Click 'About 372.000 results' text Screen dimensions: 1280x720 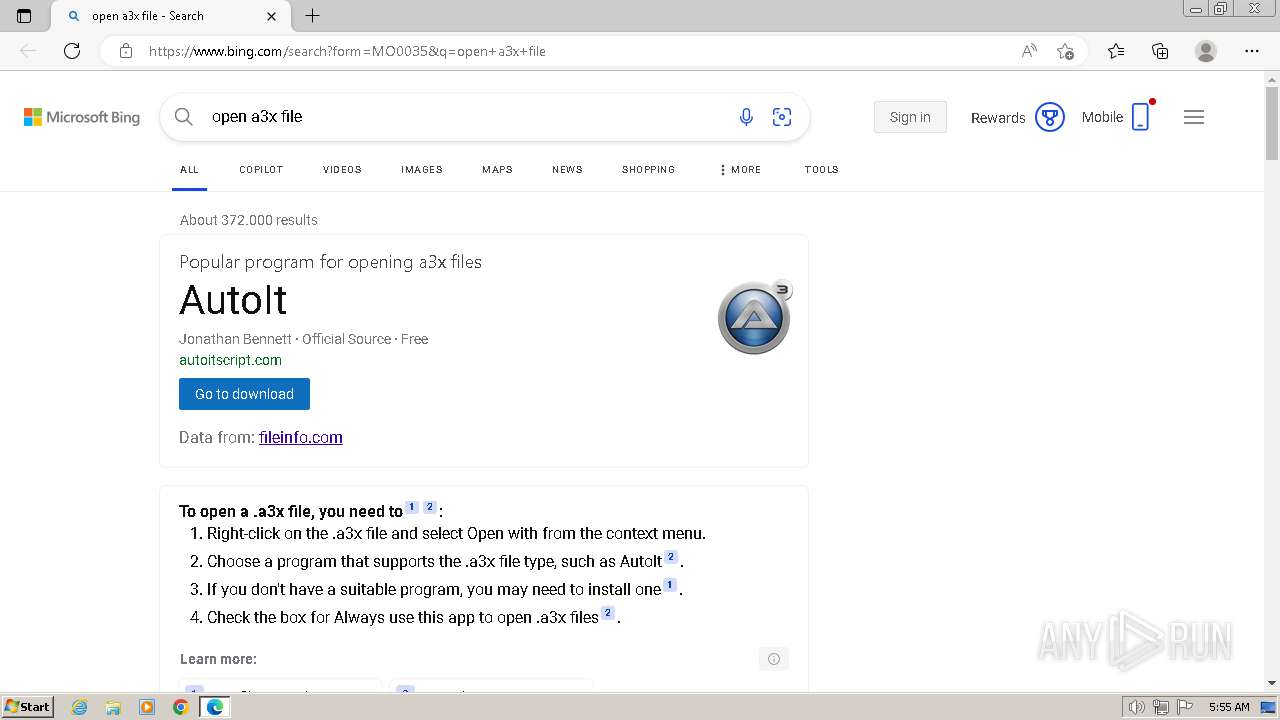pyautogui.click(x=249, y=220)
